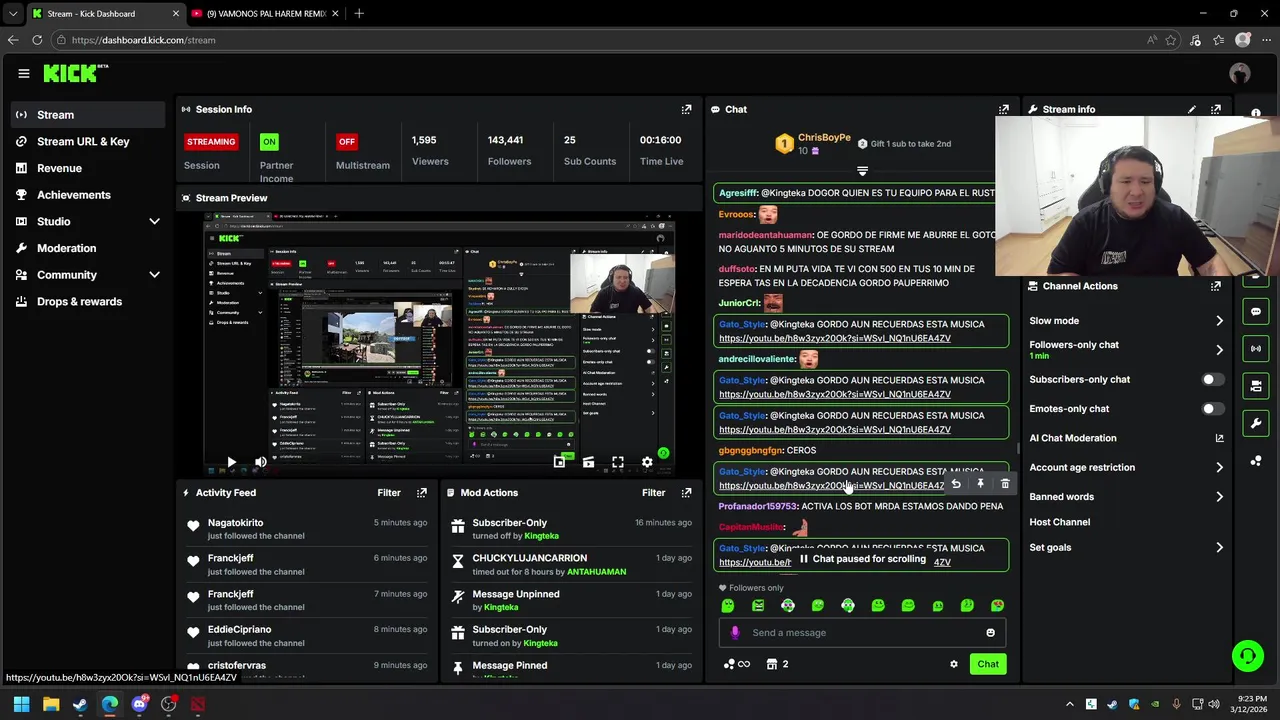1280x720 pixels.
Task: Pop out the Chat panel
Action: (1003, 109)
